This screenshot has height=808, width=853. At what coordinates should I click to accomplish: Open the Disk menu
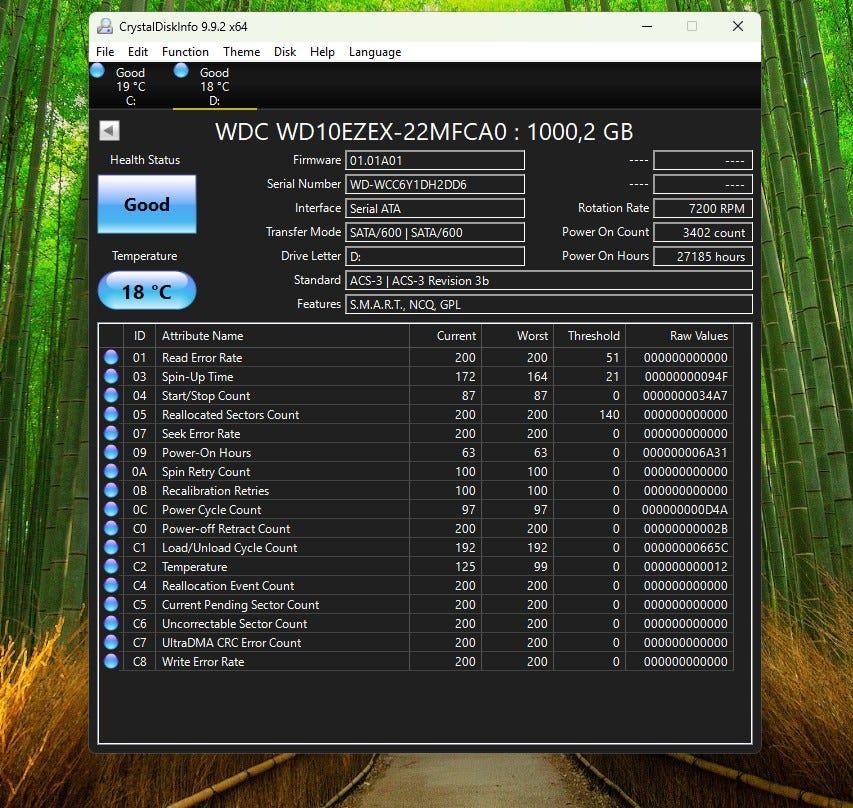click(285, 52)
